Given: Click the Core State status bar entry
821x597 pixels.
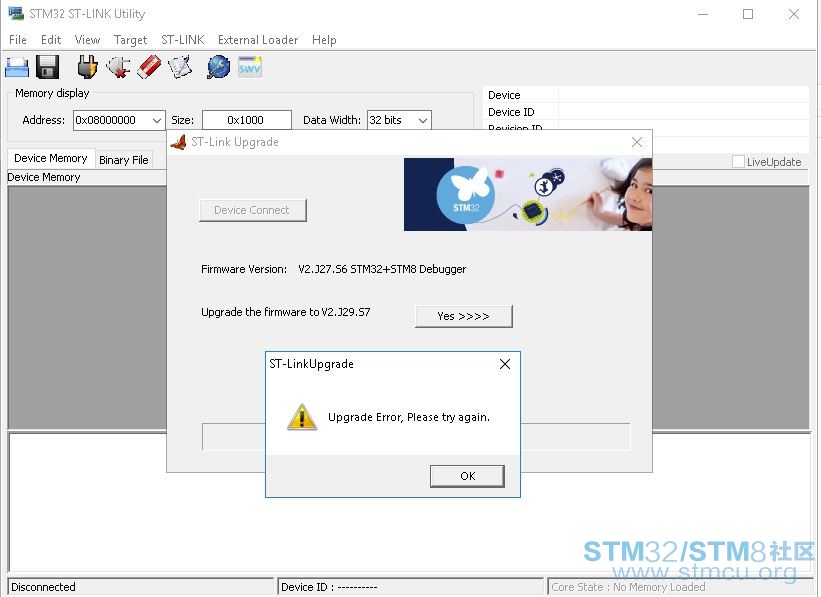Looking at the screenshot, I should [681, 587].
